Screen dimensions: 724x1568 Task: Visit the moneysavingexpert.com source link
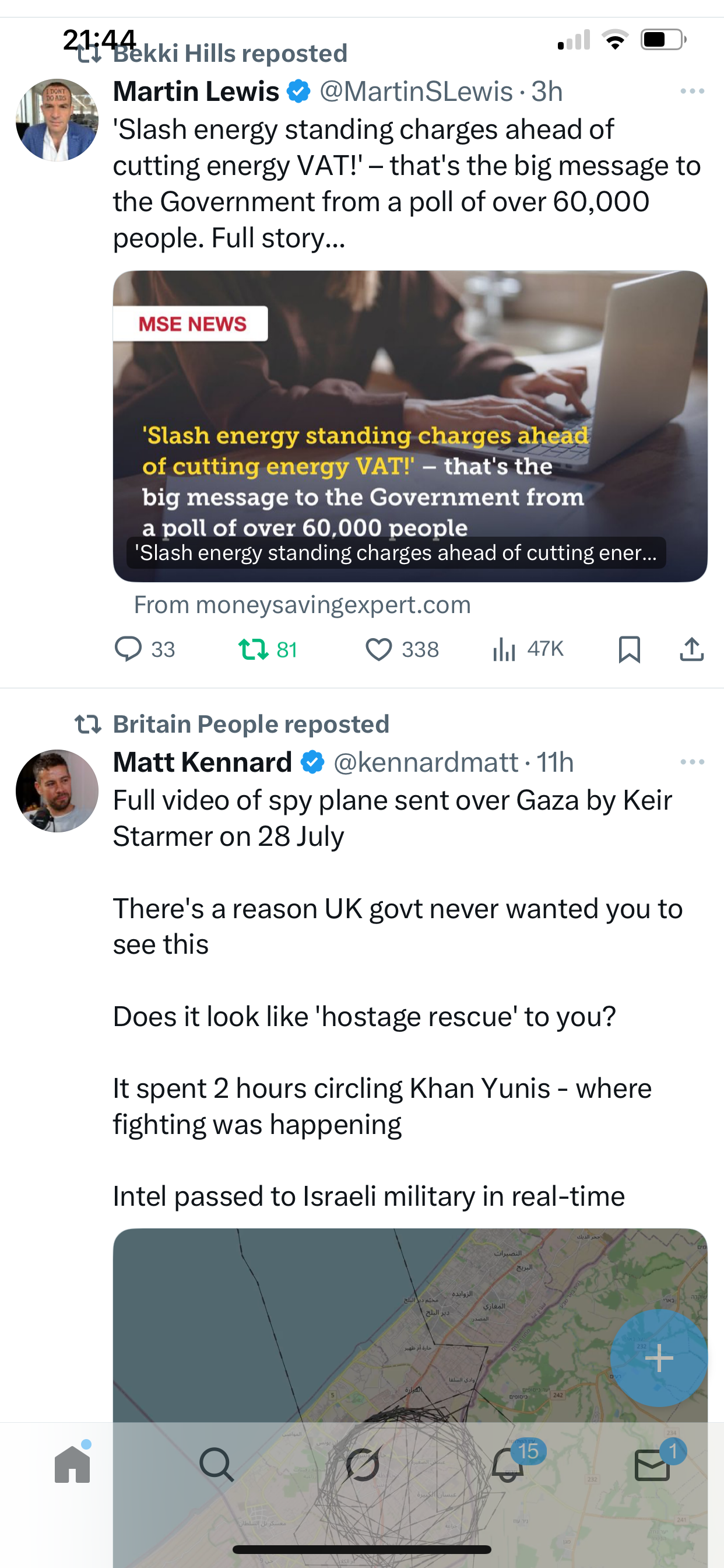click(303, 605)
